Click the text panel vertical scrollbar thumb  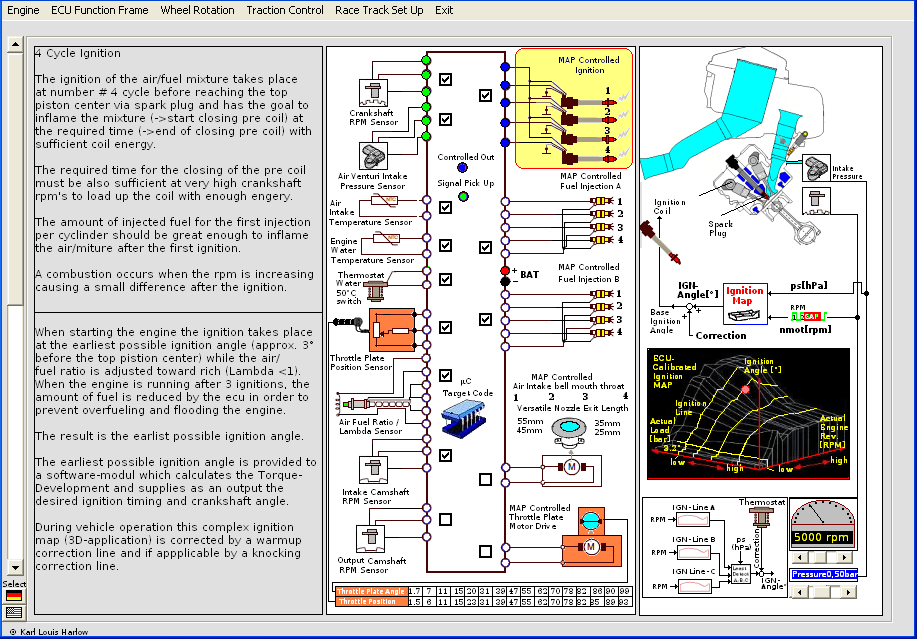click(x=15, y=179)
